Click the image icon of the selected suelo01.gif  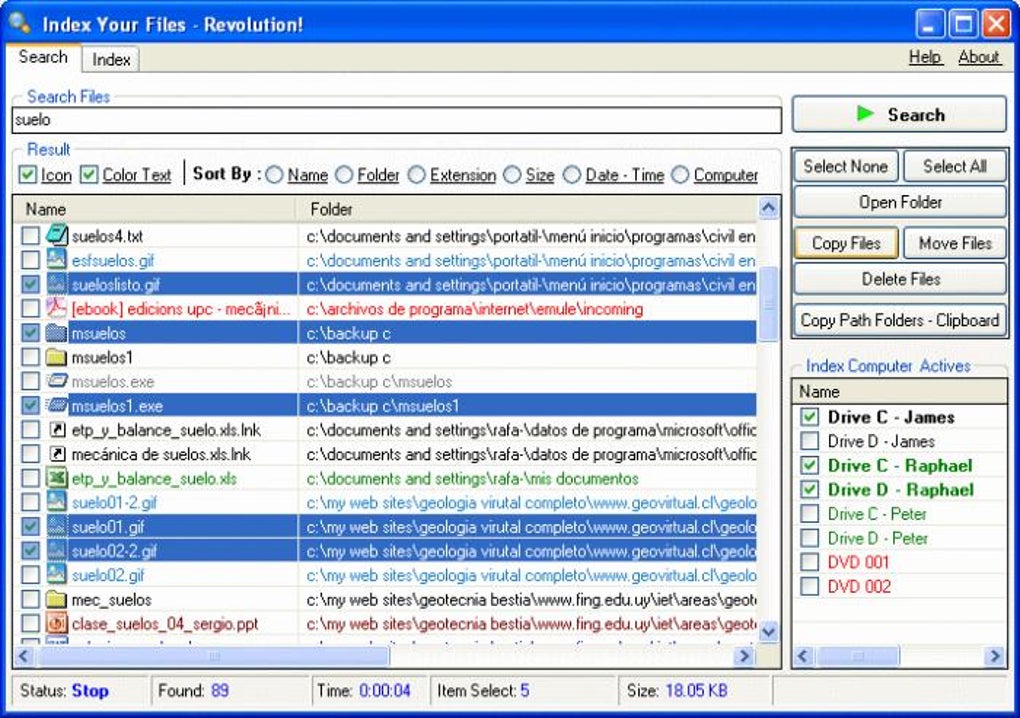57,526
